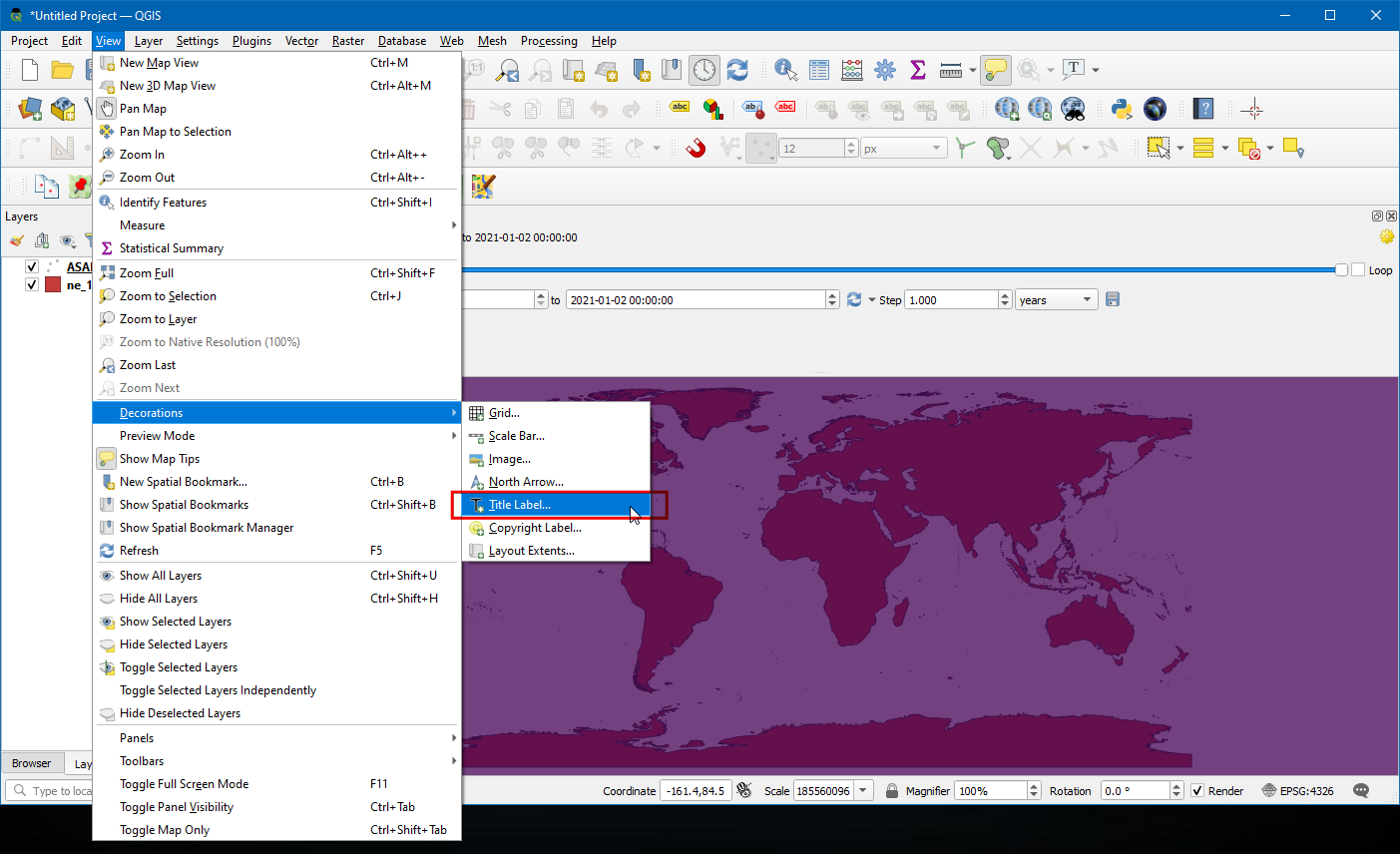Open the years time unit dropdown
1400x854 pixels.
pyautogui.click(x=1056, y=300)
